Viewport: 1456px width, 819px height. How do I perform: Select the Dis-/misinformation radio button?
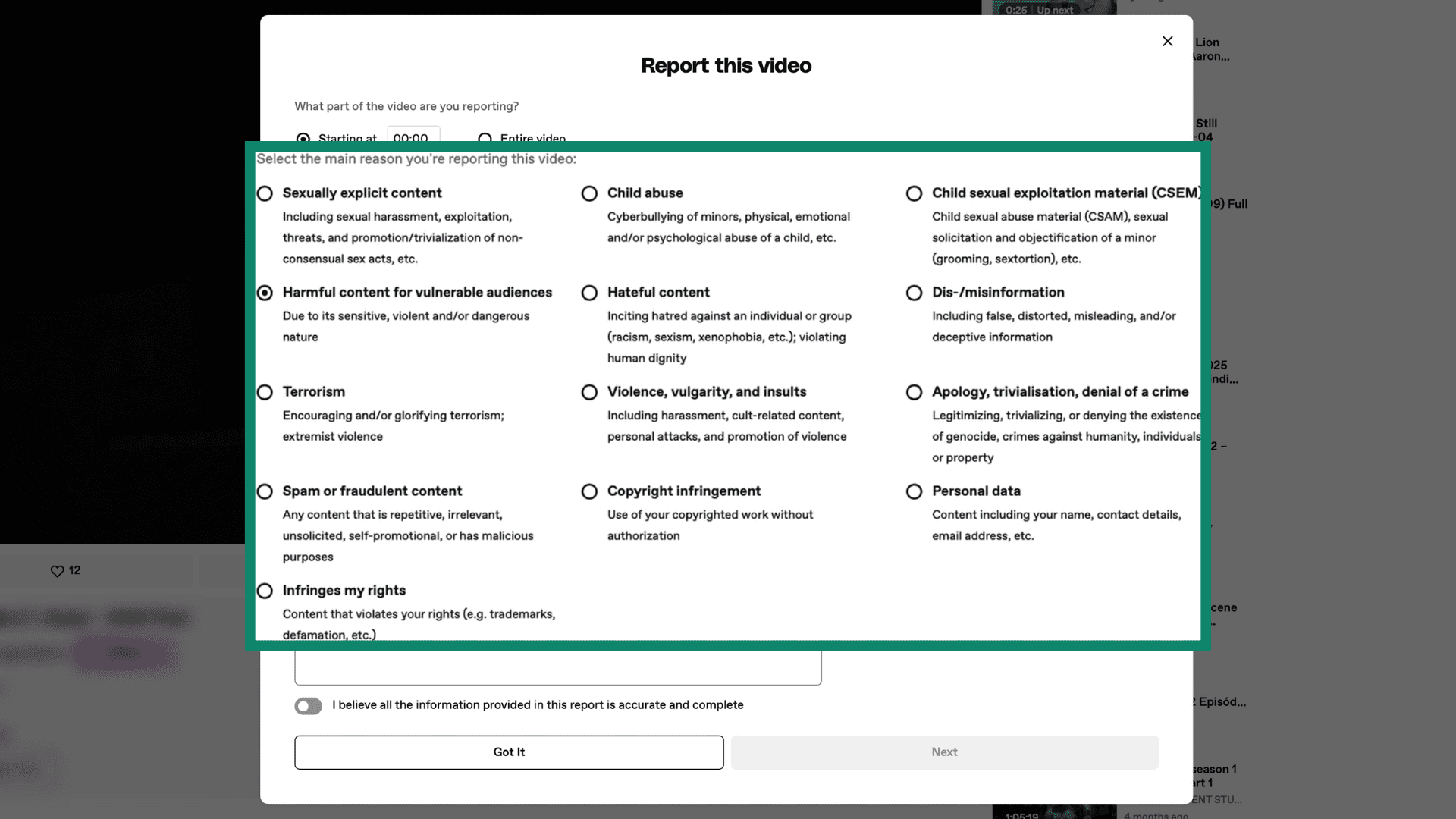[x=914, y=293]
